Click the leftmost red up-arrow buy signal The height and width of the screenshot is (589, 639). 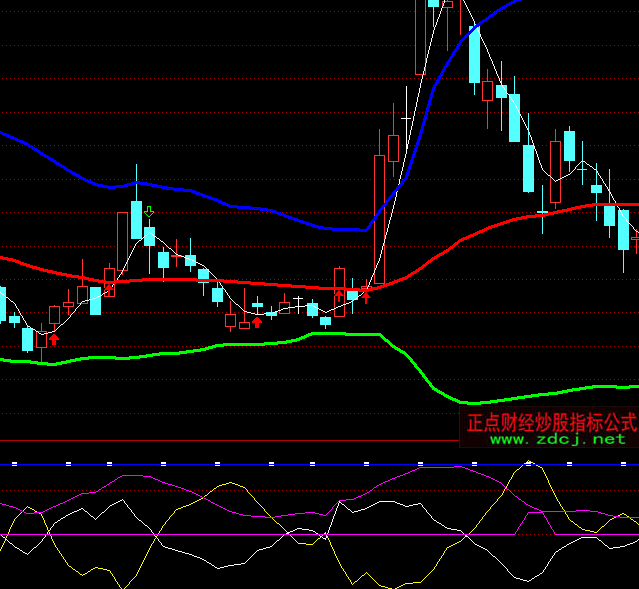[x=54, y=339]
